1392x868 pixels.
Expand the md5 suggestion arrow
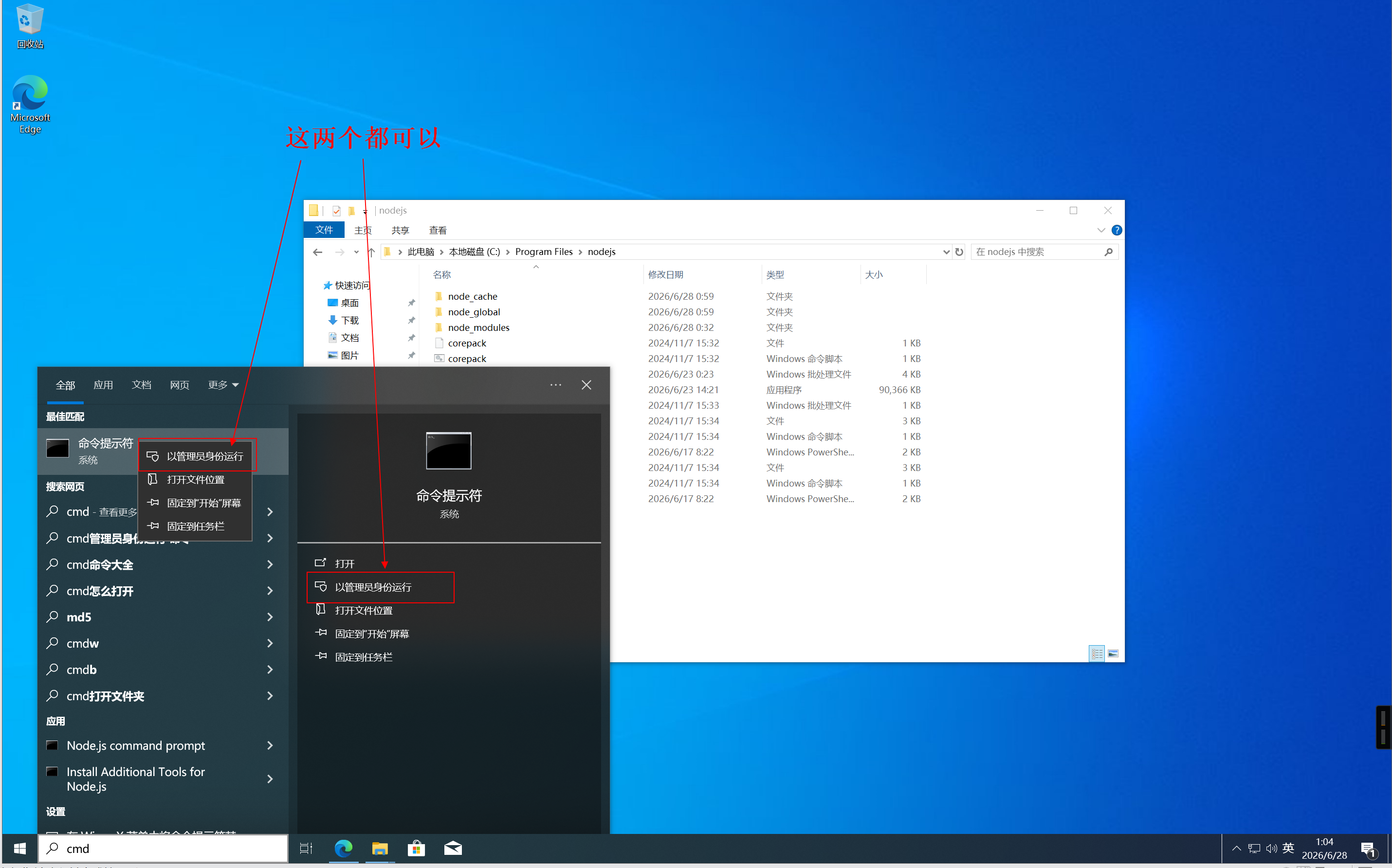[270, 618]
